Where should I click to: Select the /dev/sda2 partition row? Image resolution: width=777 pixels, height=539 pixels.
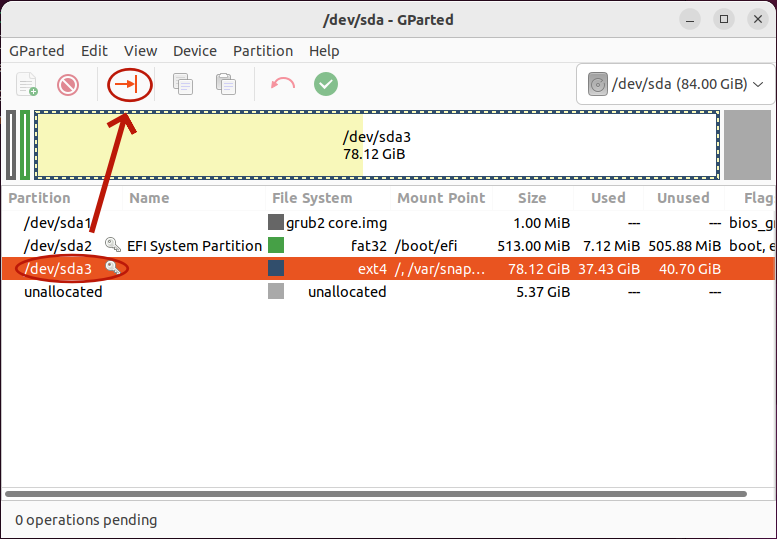coord(388,246)
